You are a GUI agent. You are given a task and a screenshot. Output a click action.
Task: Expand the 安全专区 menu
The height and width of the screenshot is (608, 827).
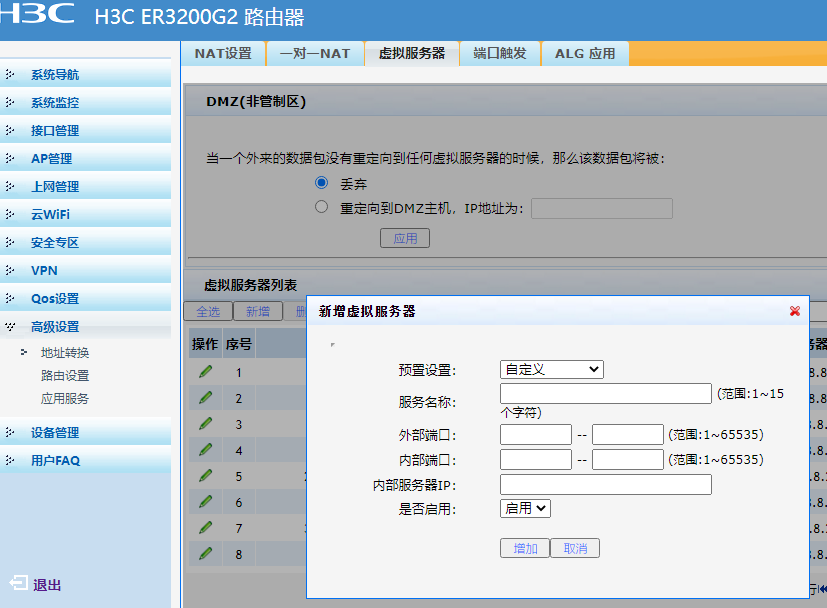pos(85,243)
